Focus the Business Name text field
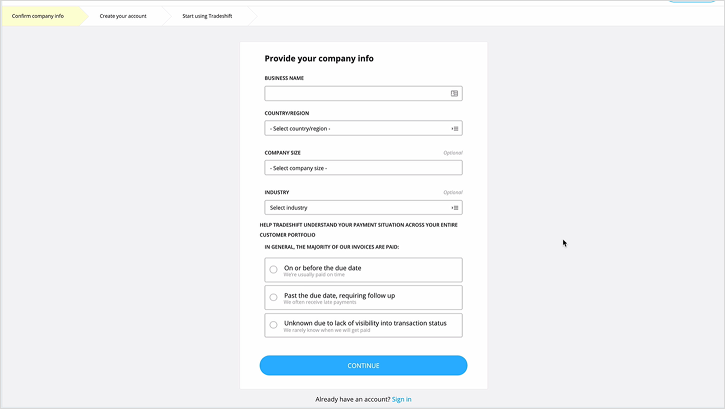Image resolution: width=725 pixels, height=409 pixels. click(355, 94)
